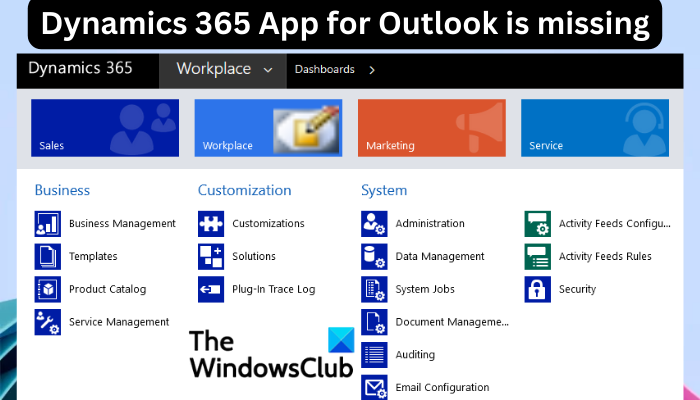
Task: Open the Administration link
Action: pos(430,224)
